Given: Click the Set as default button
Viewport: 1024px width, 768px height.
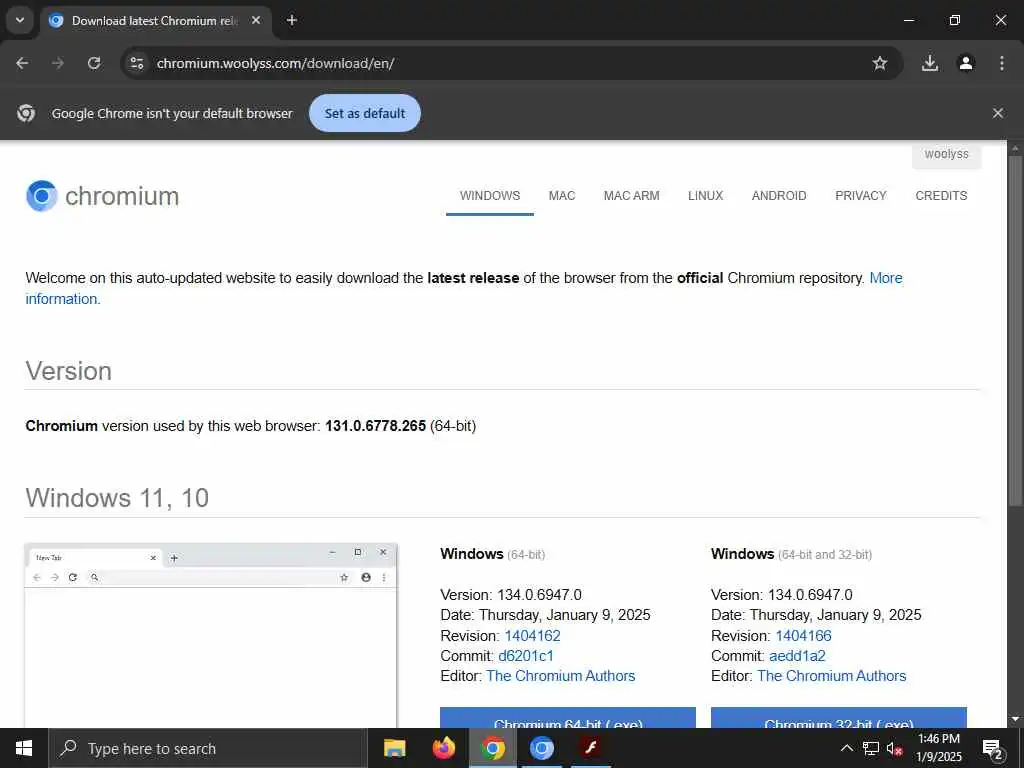Looking at the screenshot, I should (364, 113).
